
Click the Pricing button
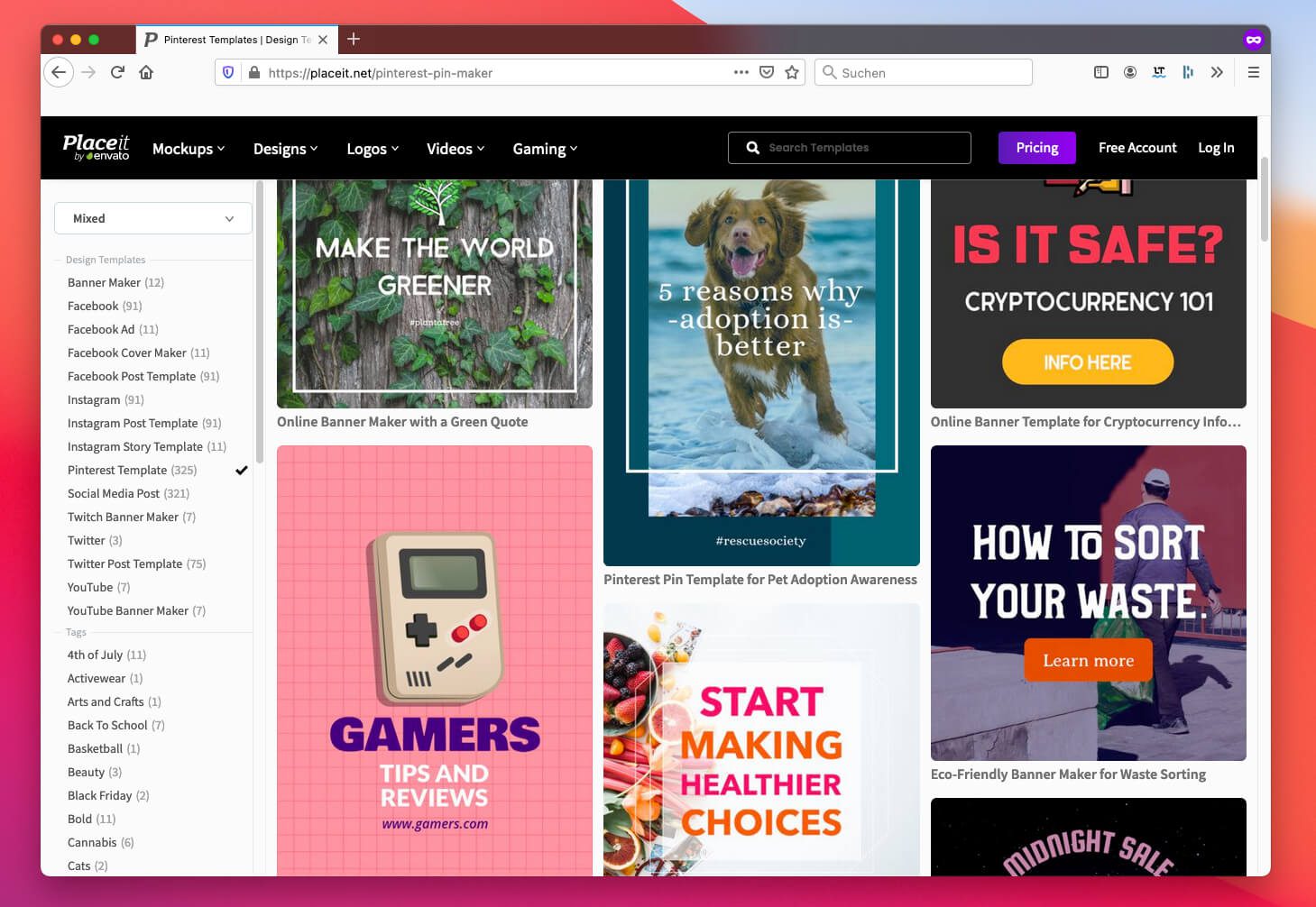pos(1037,148)
